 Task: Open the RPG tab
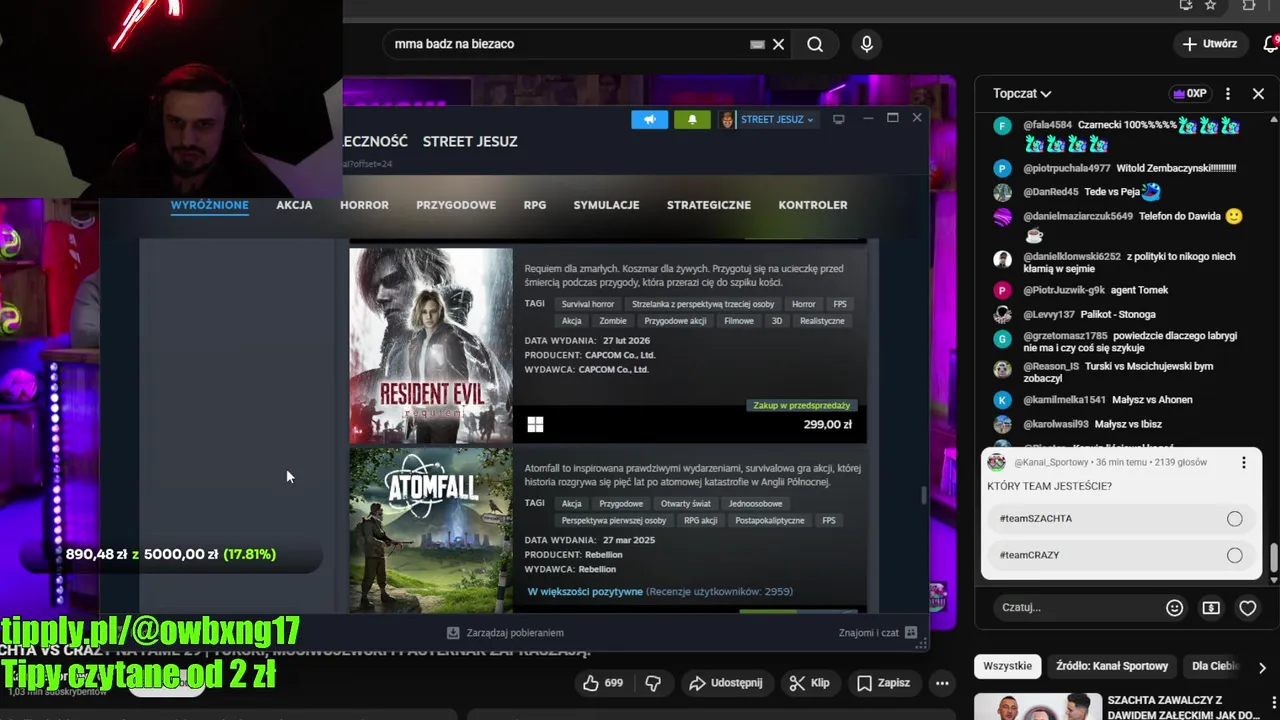point(535,205)
